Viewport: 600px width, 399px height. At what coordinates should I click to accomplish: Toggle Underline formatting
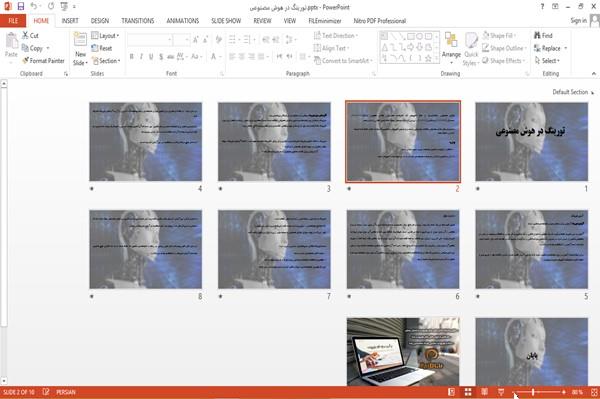click(x=151, y=57)
